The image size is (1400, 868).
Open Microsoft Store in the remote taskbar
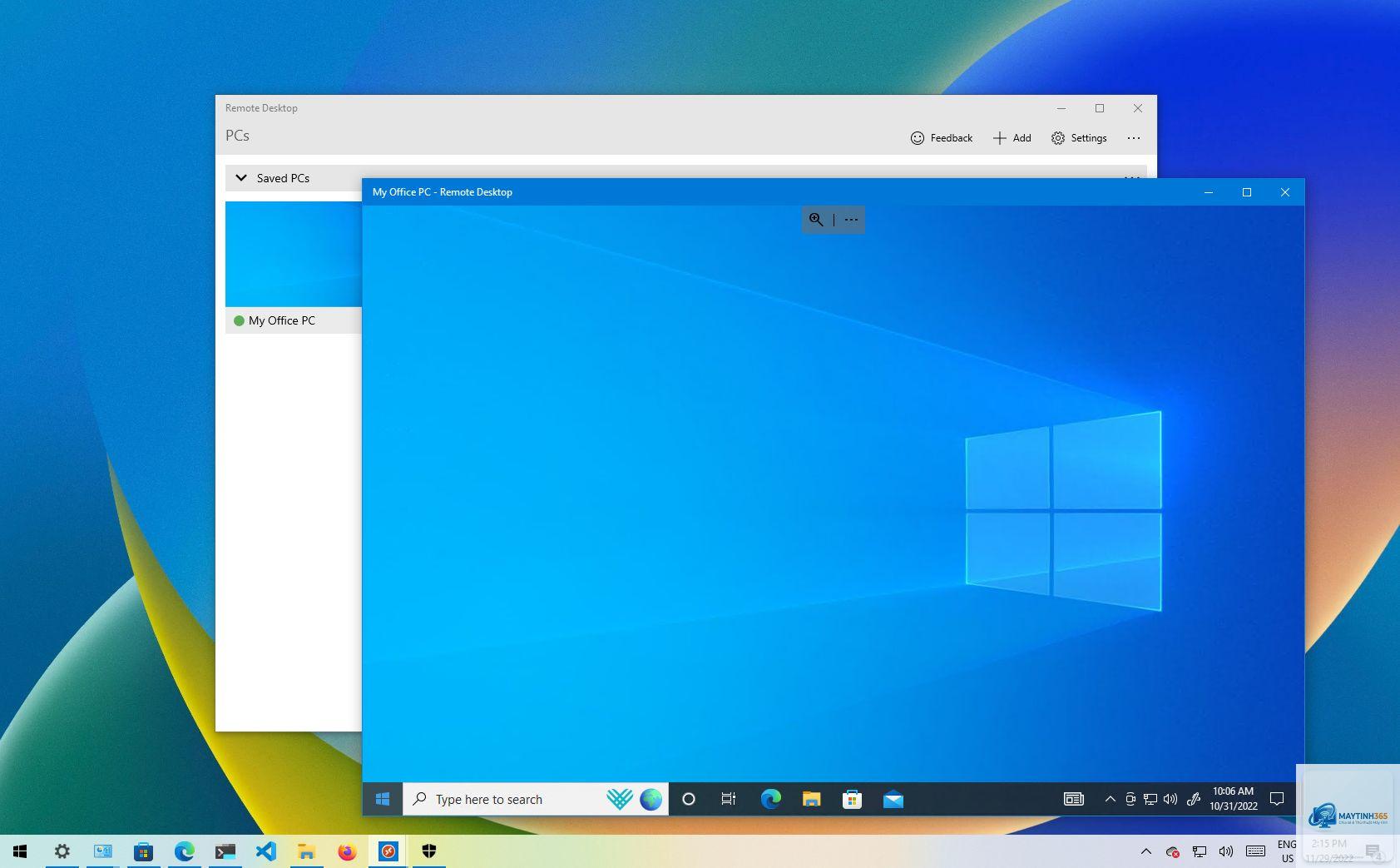(x=852, y=799)
